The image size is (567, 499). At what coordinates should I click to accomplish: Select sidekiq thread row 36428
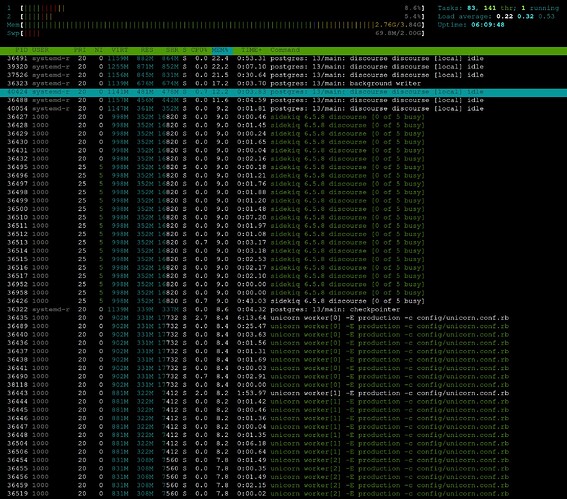pyautogui.click(x=284, y=125)
